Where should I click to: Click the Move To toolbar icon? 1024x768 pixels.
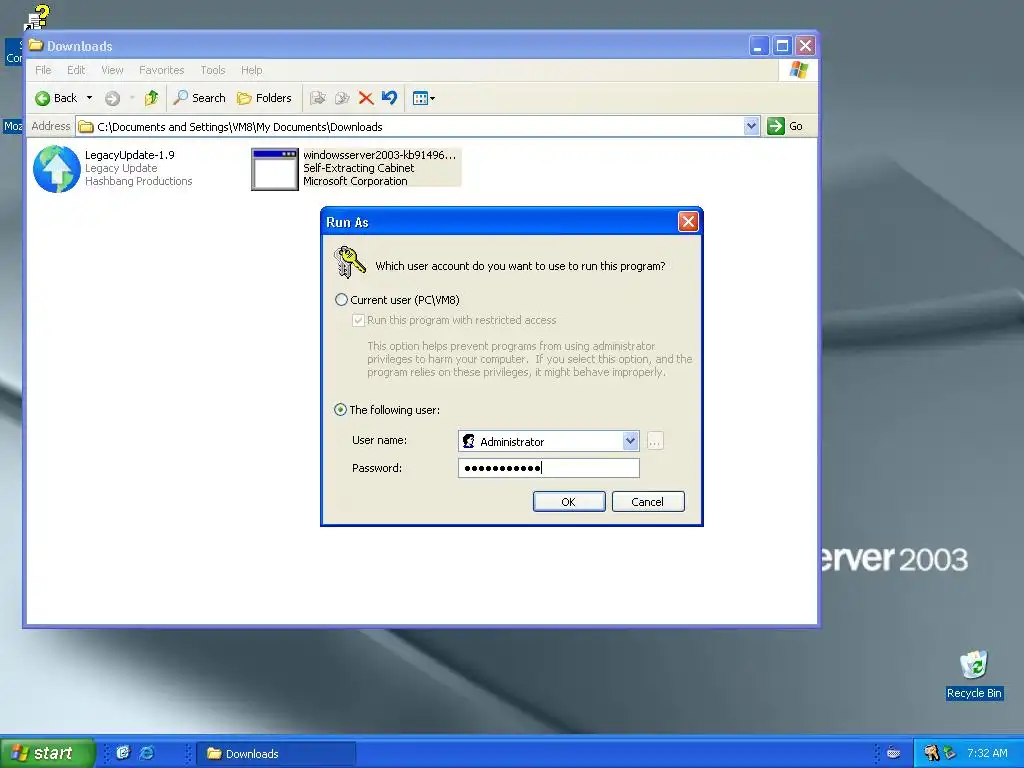318,98
